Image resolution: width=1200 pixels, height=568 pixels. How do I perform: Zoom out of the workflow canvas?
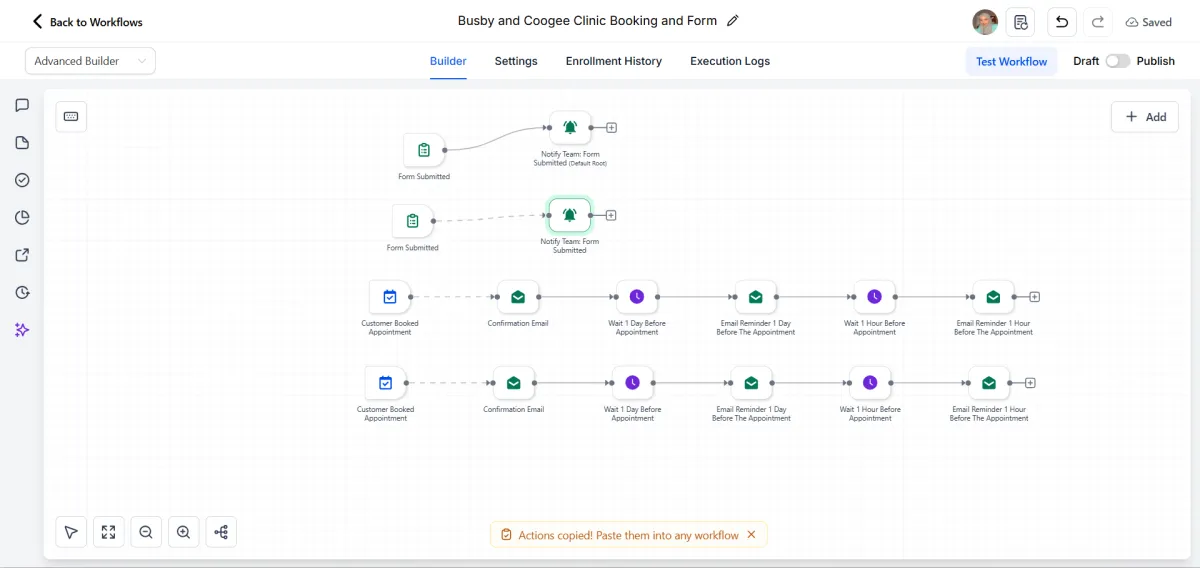coord(146,532)
